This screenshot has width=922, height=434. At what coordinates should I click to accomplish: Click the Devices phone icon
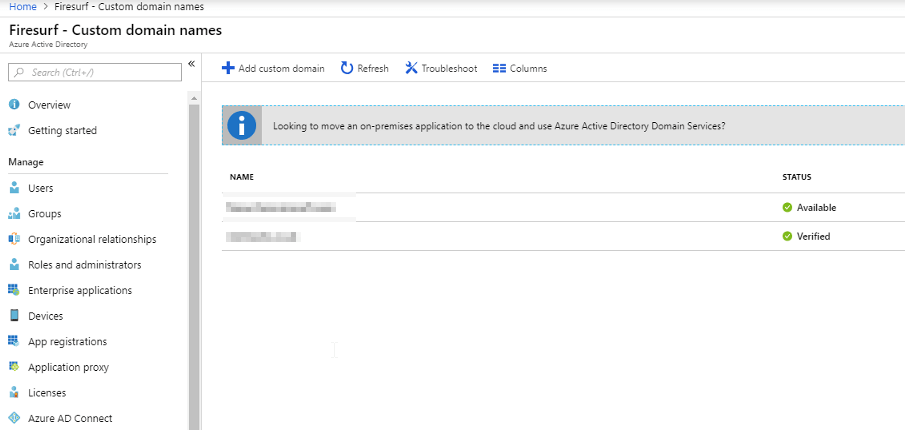click(x=15, y=315)
